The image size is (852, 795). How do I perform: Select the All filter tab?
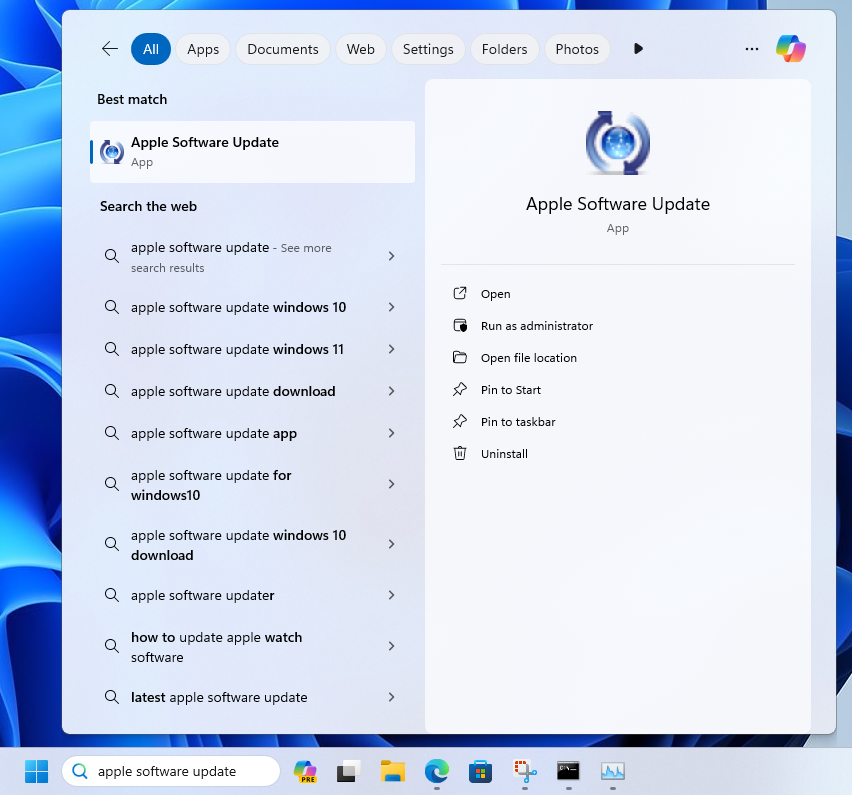(151, 49)
